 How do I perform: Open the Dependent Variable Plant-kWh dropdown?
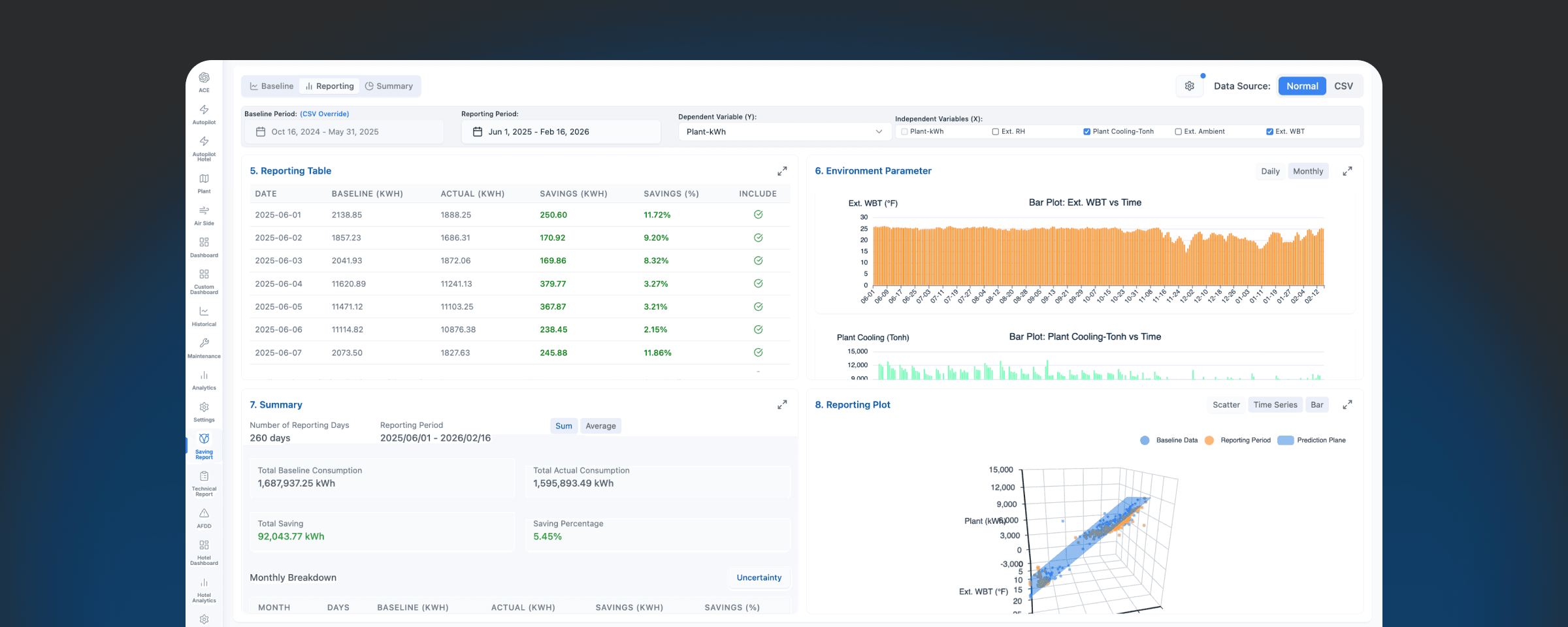[784, 132]
